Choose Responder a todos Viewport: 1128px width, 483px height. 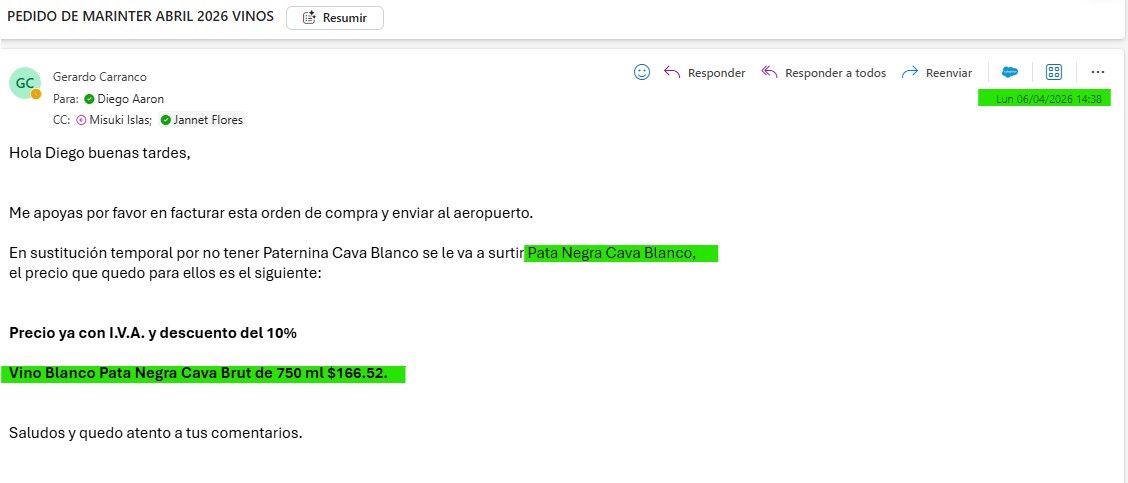[824, 73]
